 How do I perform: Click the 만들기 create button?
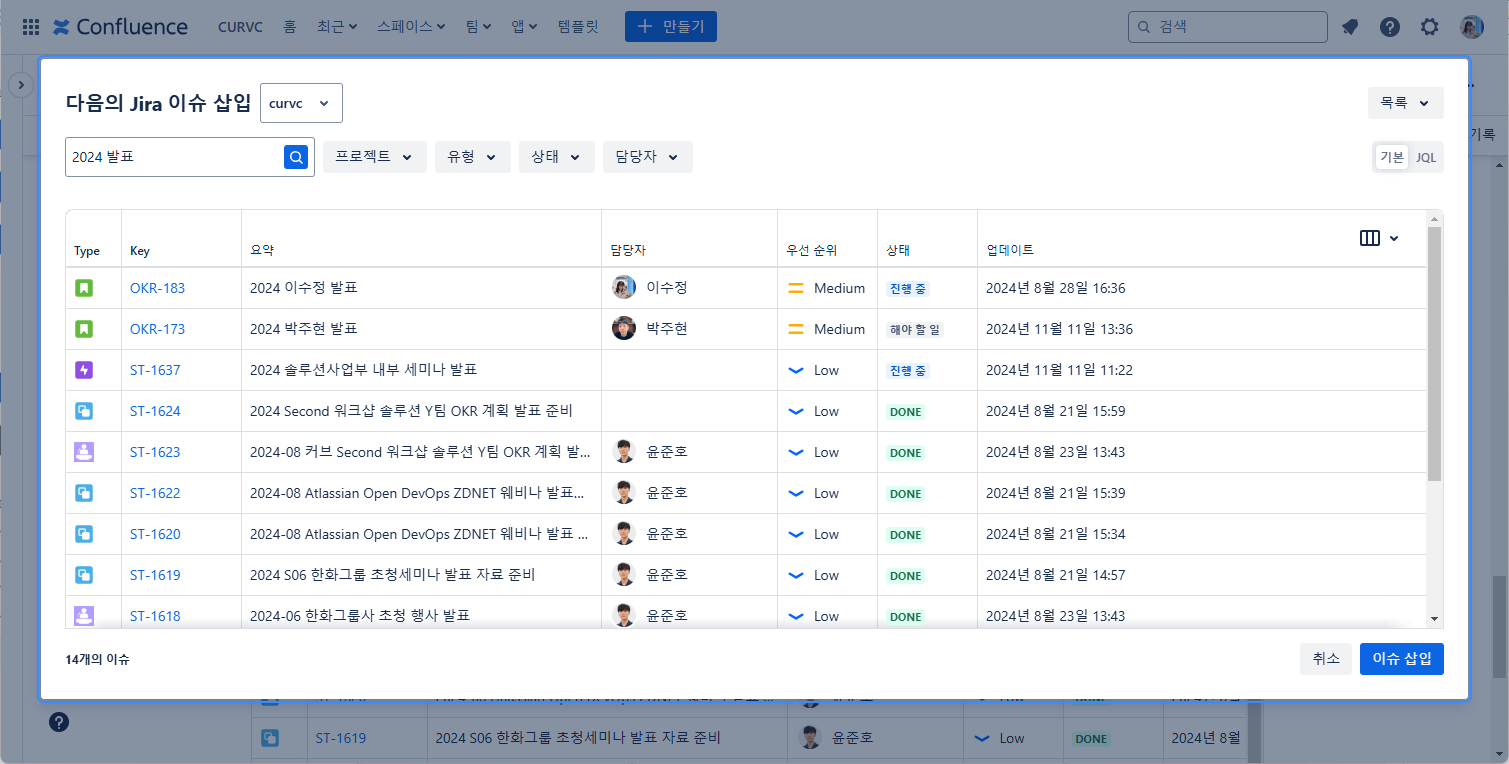671,27
